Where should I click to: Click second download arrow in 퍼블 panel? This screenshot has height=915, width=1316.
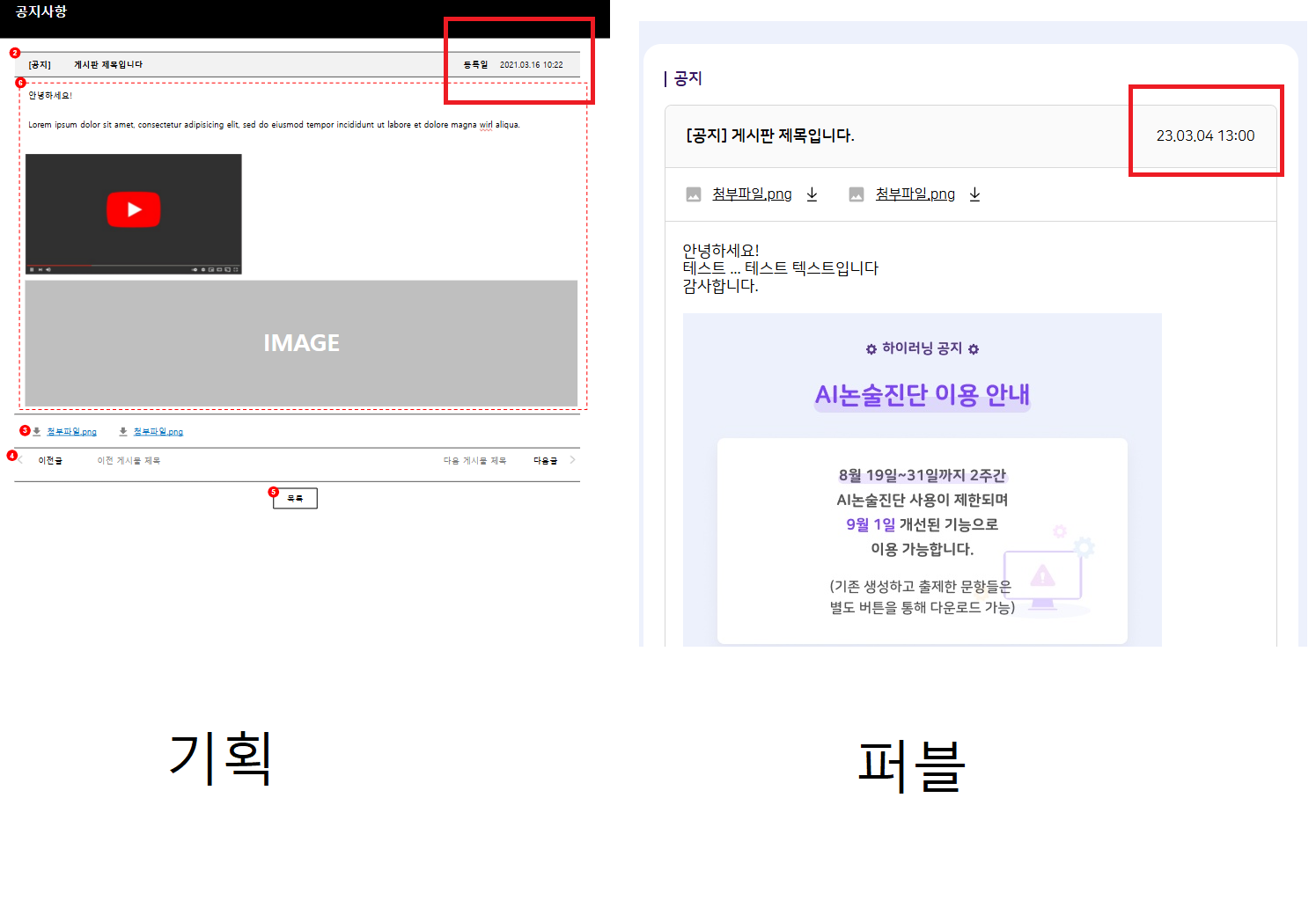[x=974, y=194]
